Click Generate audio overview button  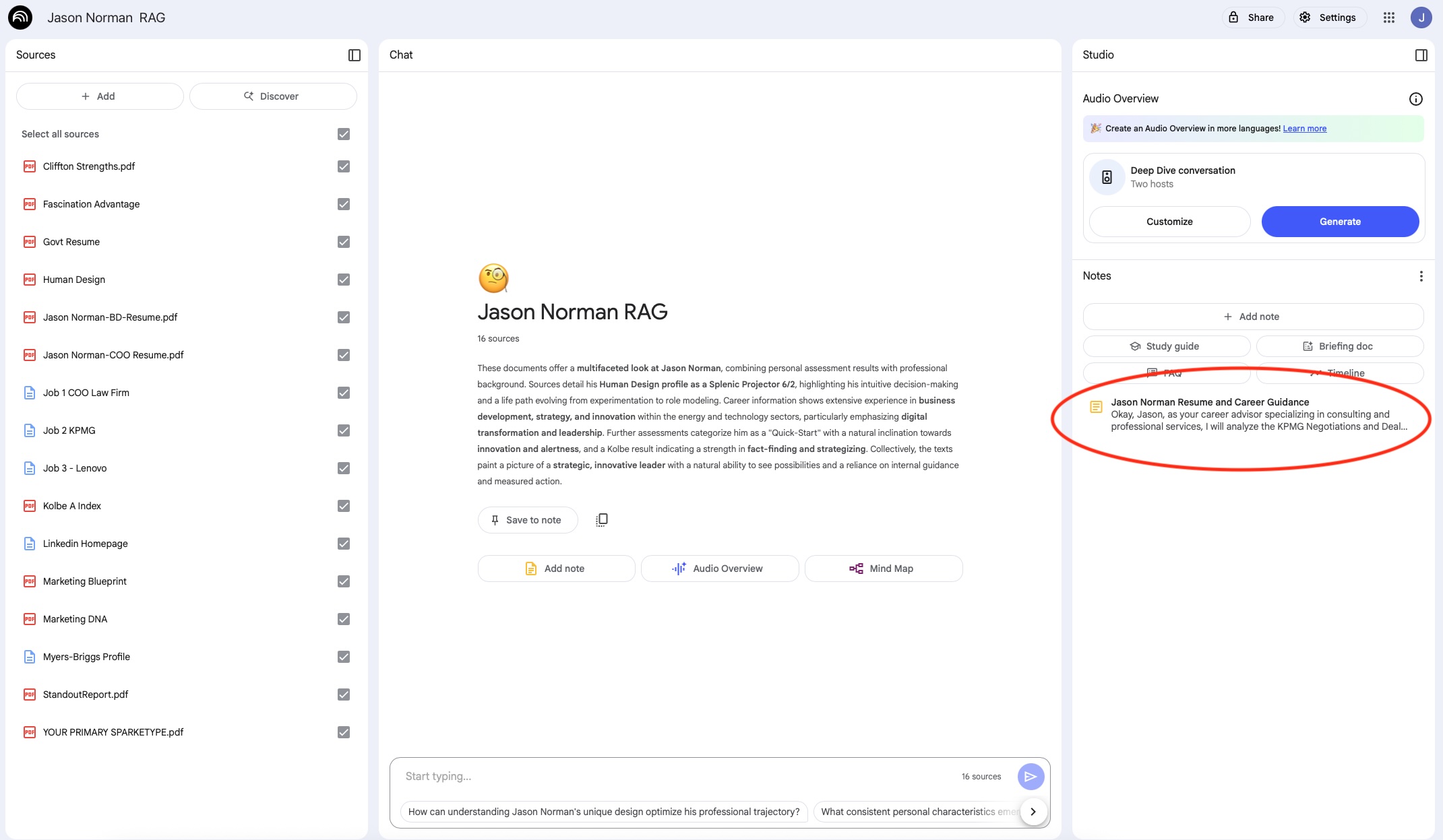click(1340, 222)
